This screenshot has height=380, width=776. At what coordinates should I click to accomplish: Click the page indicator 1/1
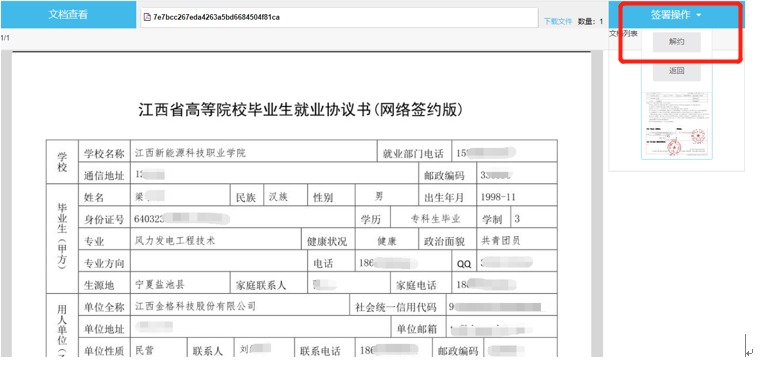[x=5, y=38]
